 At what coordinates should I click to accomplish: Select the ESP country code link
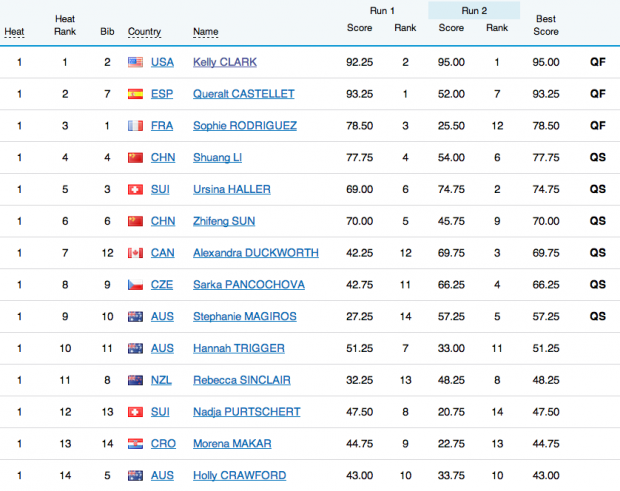point(162,94)
